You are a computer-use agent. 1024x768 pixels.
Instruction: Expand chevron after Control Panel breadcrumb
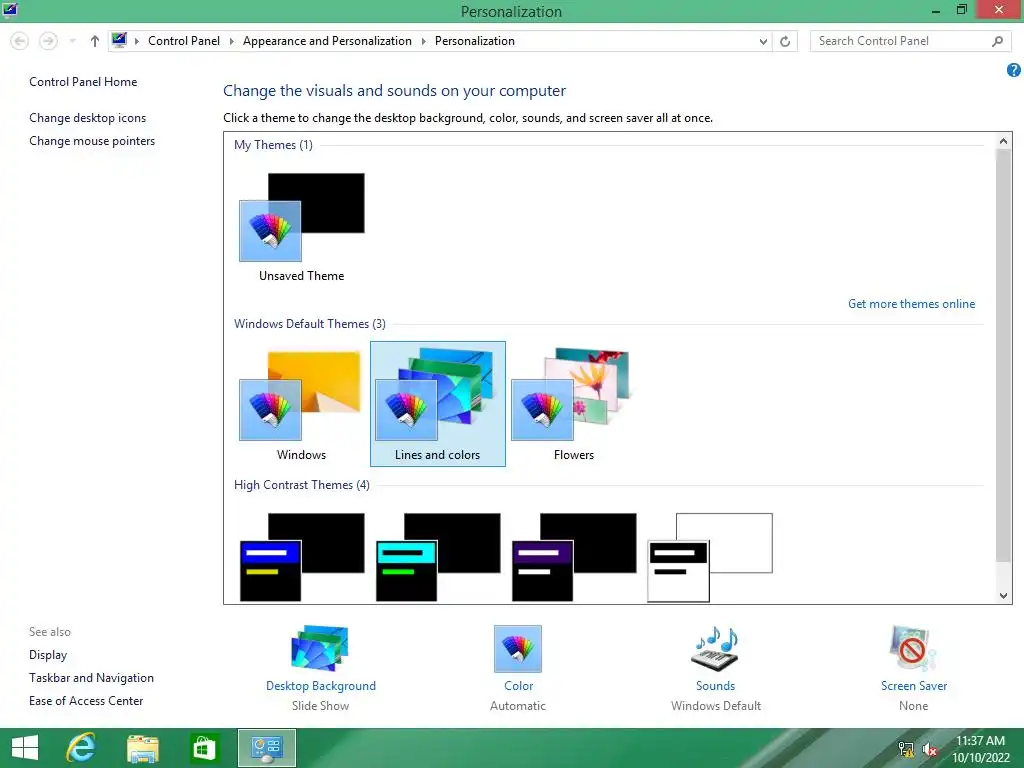(231, 41)
